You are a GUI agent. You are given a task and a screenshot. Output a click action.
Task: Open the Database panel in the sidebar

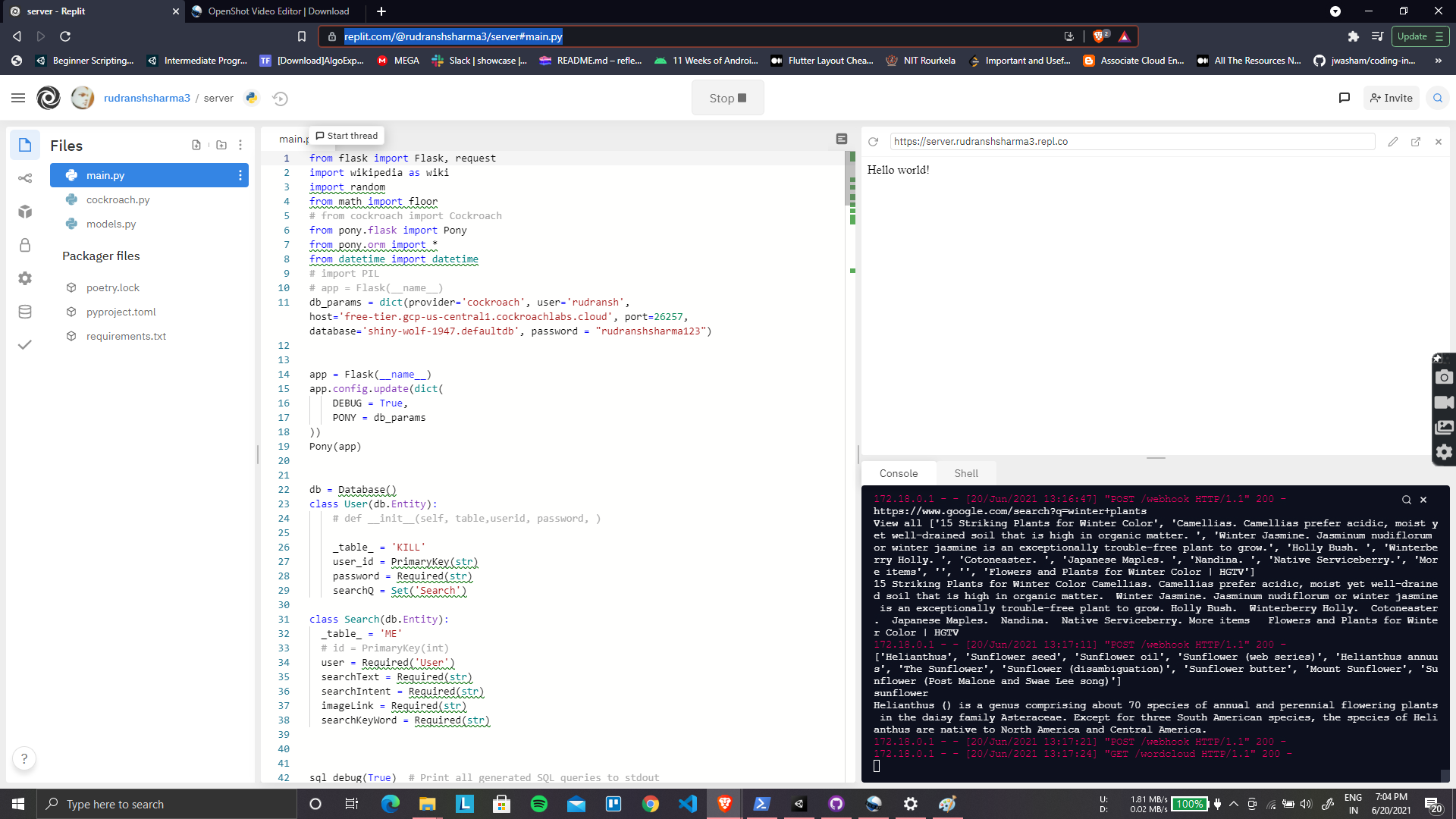coord(25,311)
